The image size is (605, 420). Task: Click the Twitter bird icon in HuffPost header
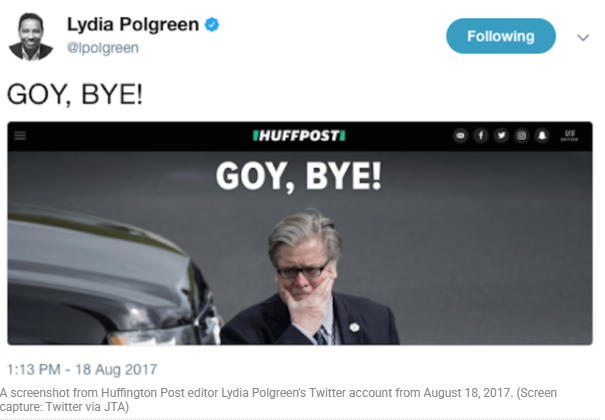tap(501, 135)
